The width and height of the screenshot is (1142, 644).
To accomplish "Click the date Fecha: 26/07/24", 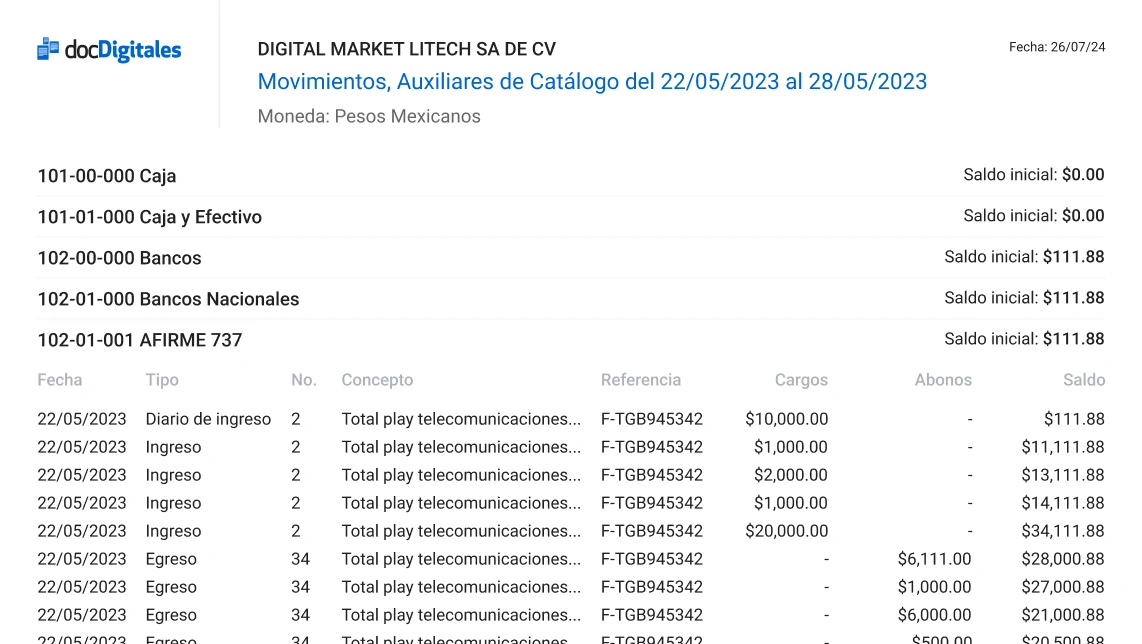I will (1057, 45).
